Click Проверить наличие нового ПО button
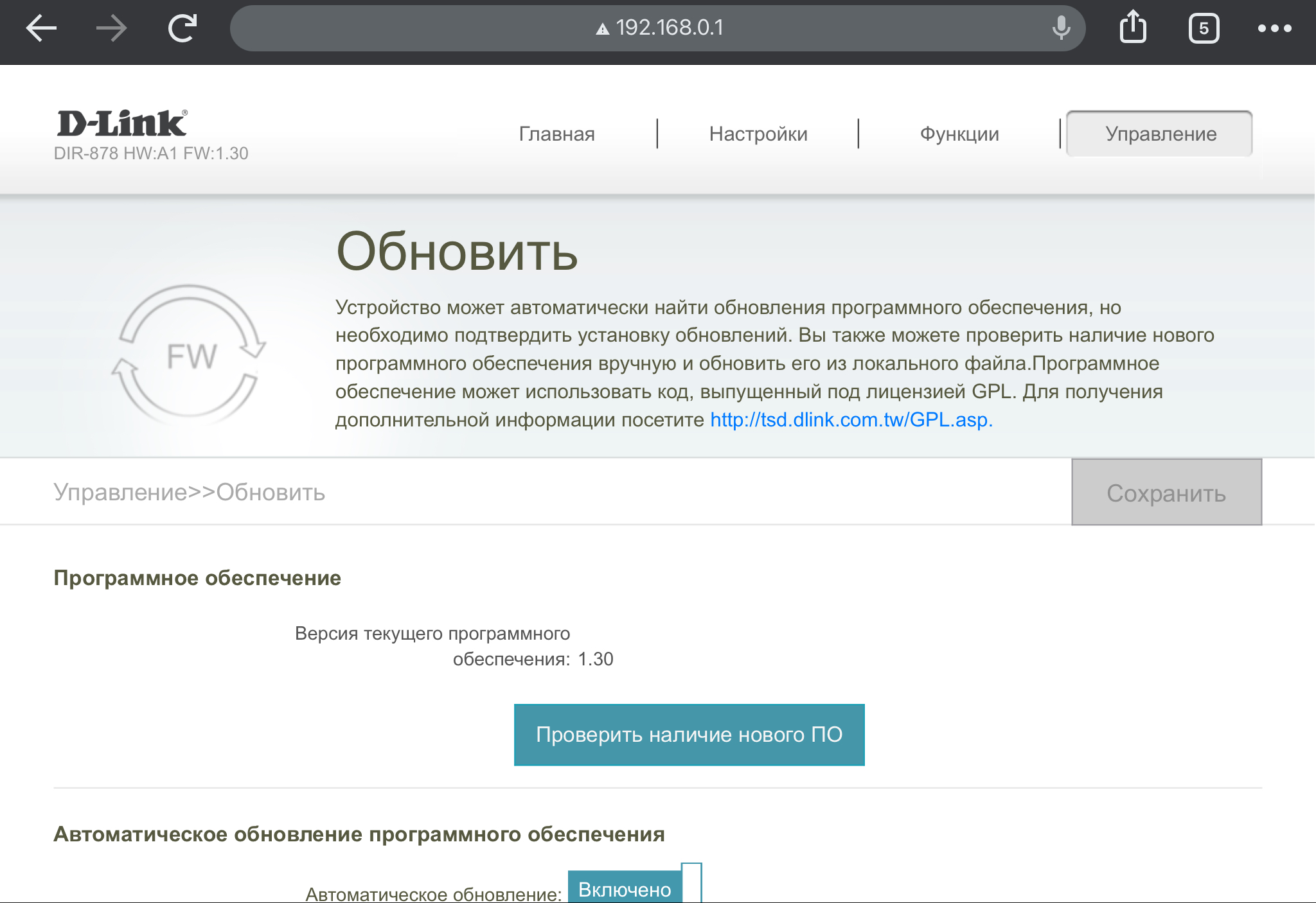 (689, 735)
